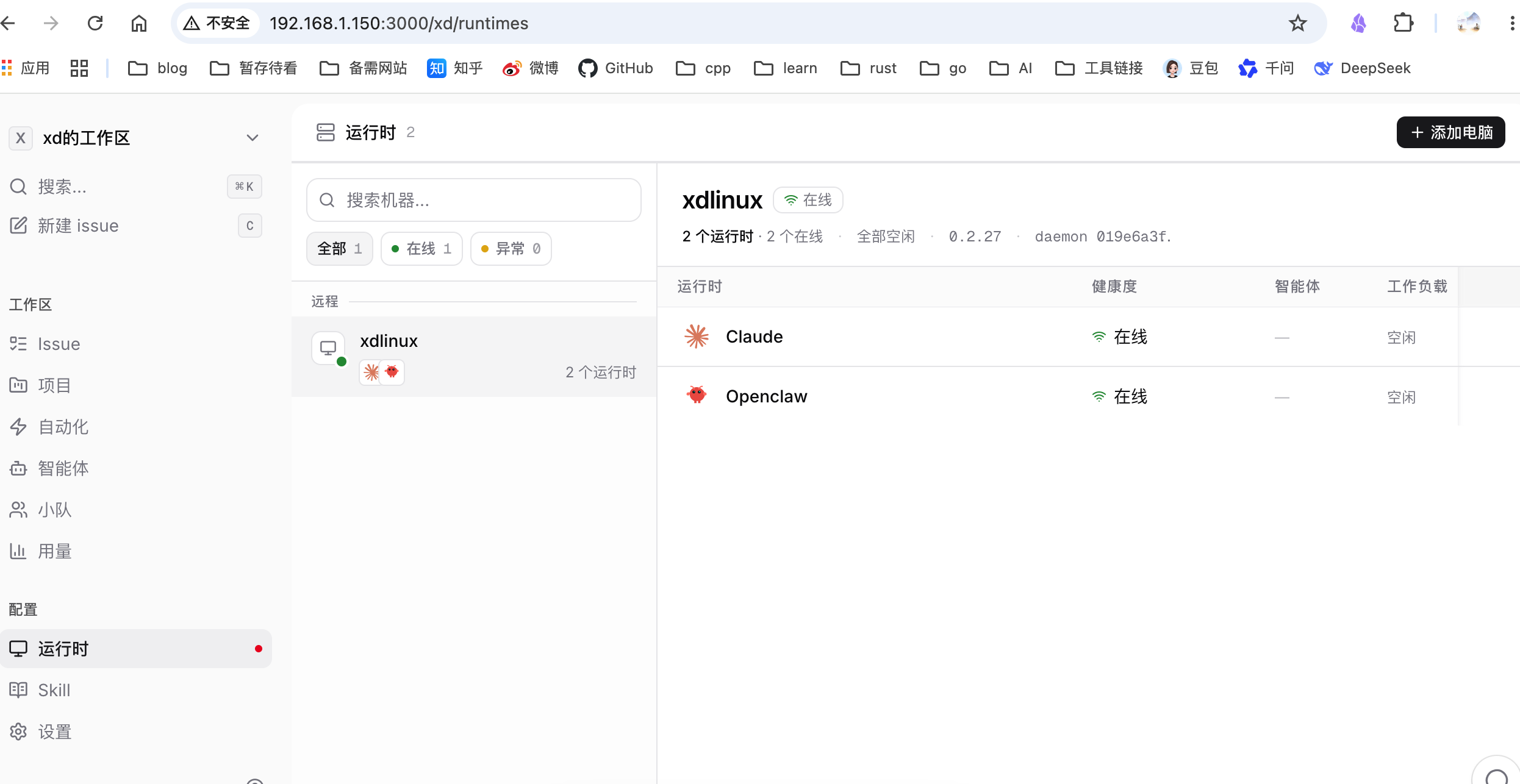Open the GitHub bookmark
The image size is (1520, 784).
(x=615, y=68)
